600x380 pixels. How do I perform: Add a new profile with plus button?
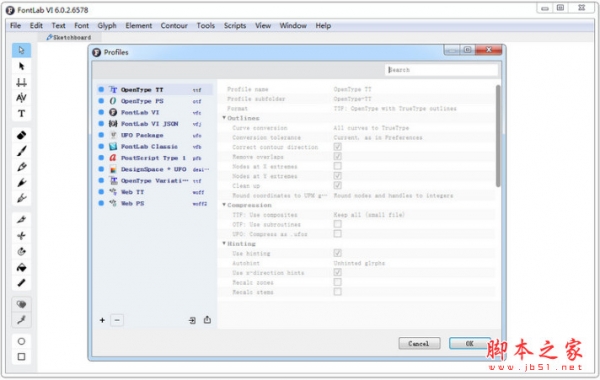(x=102, y=320)
